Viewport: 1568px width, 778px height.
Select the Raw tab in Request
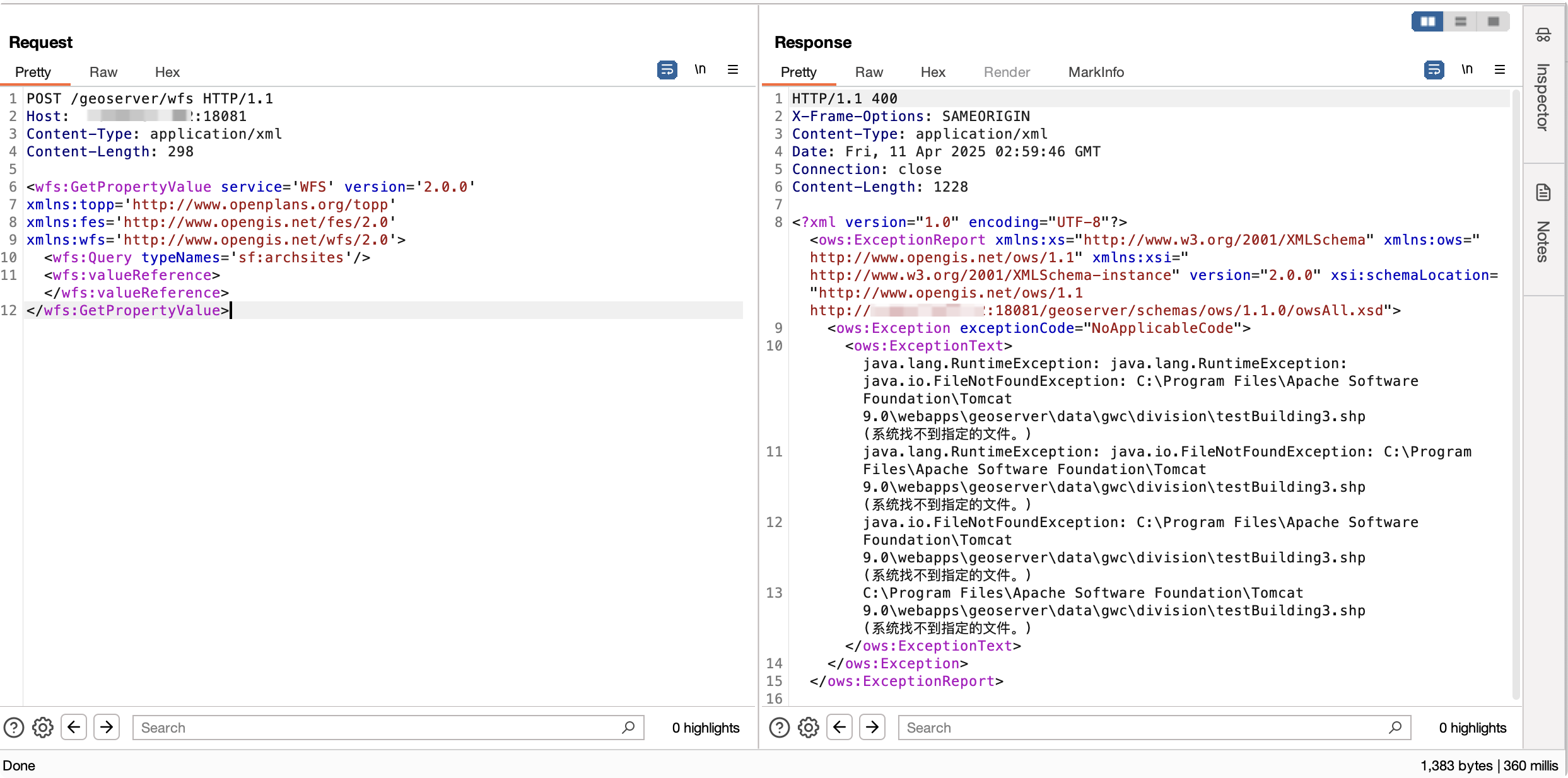(103, 73)
